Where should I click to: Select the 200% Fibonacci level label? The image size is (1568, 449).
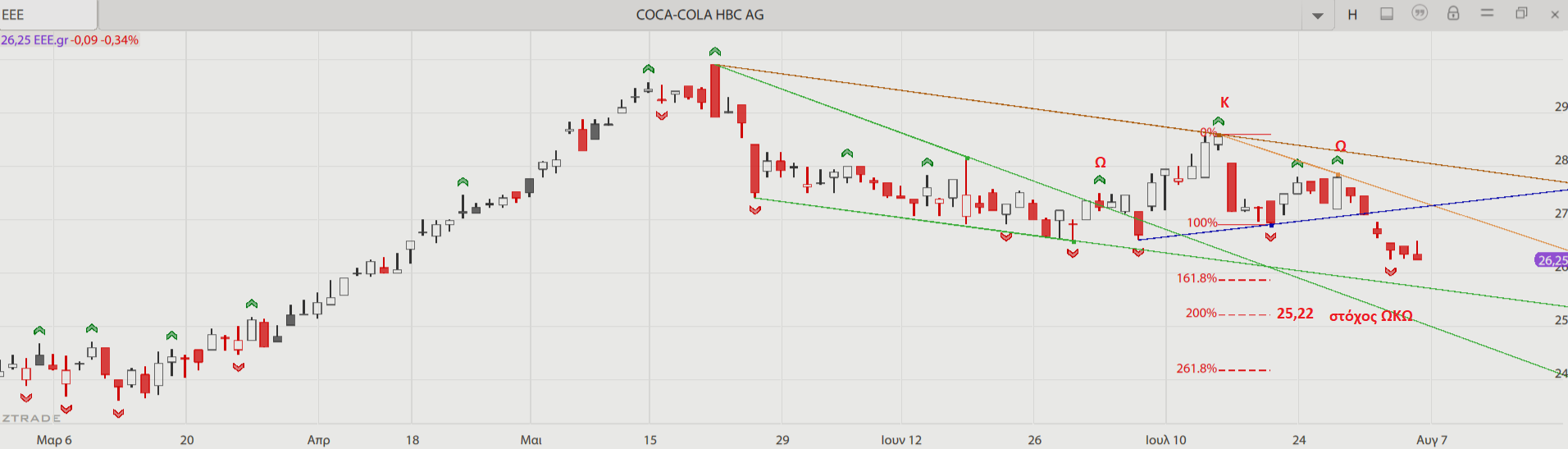[x=1201, y=313]
